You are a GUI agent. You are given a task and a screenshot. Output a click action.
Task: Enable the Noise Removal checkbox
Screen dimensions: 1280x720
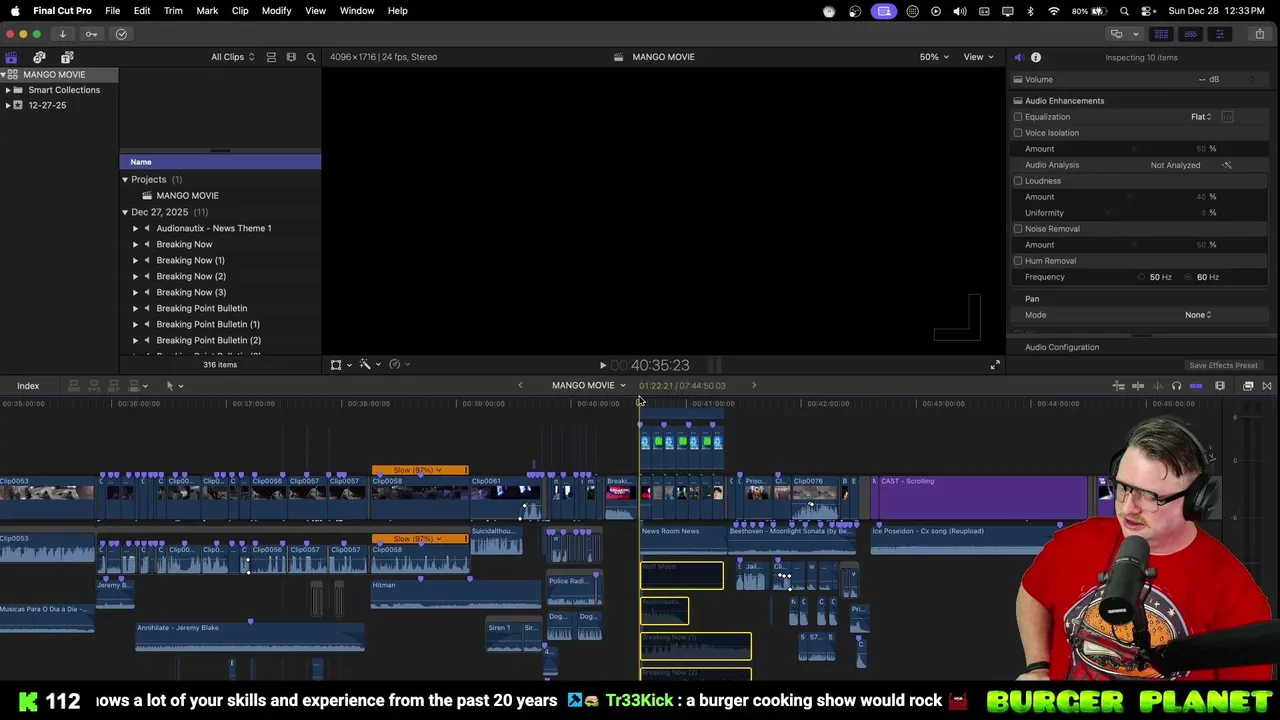tap(1018, 229)
